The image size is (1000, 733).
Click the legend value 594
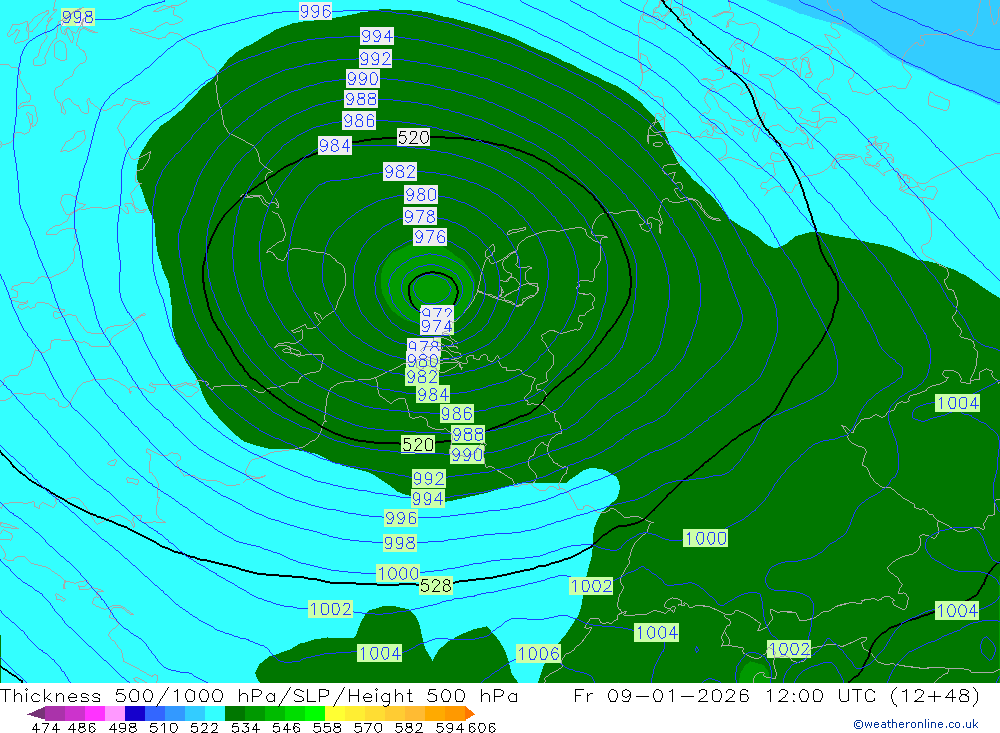pos(450,728)
